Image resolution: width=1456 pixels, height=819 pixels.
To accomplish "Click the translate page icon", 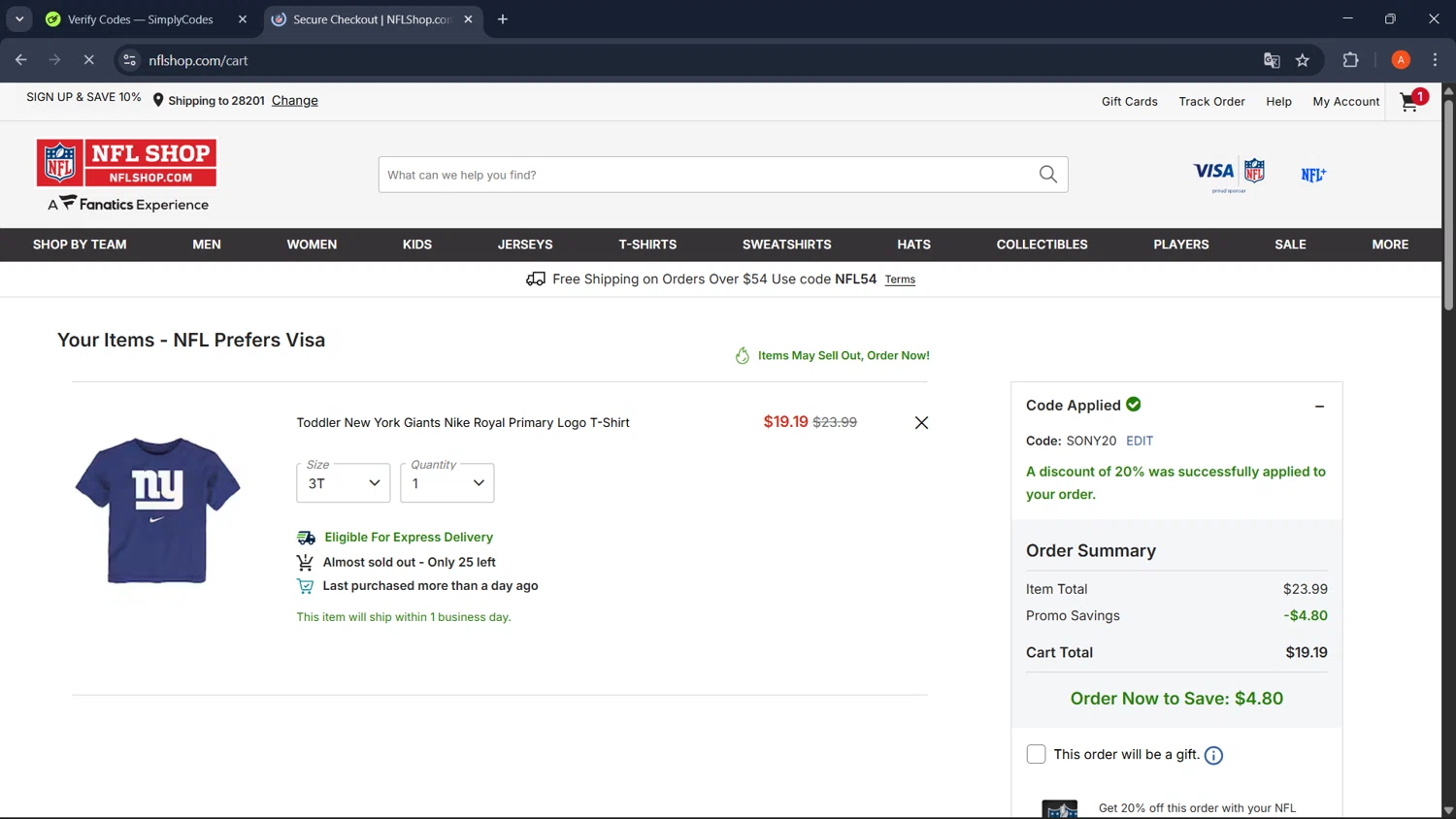I will point(1272,60).
